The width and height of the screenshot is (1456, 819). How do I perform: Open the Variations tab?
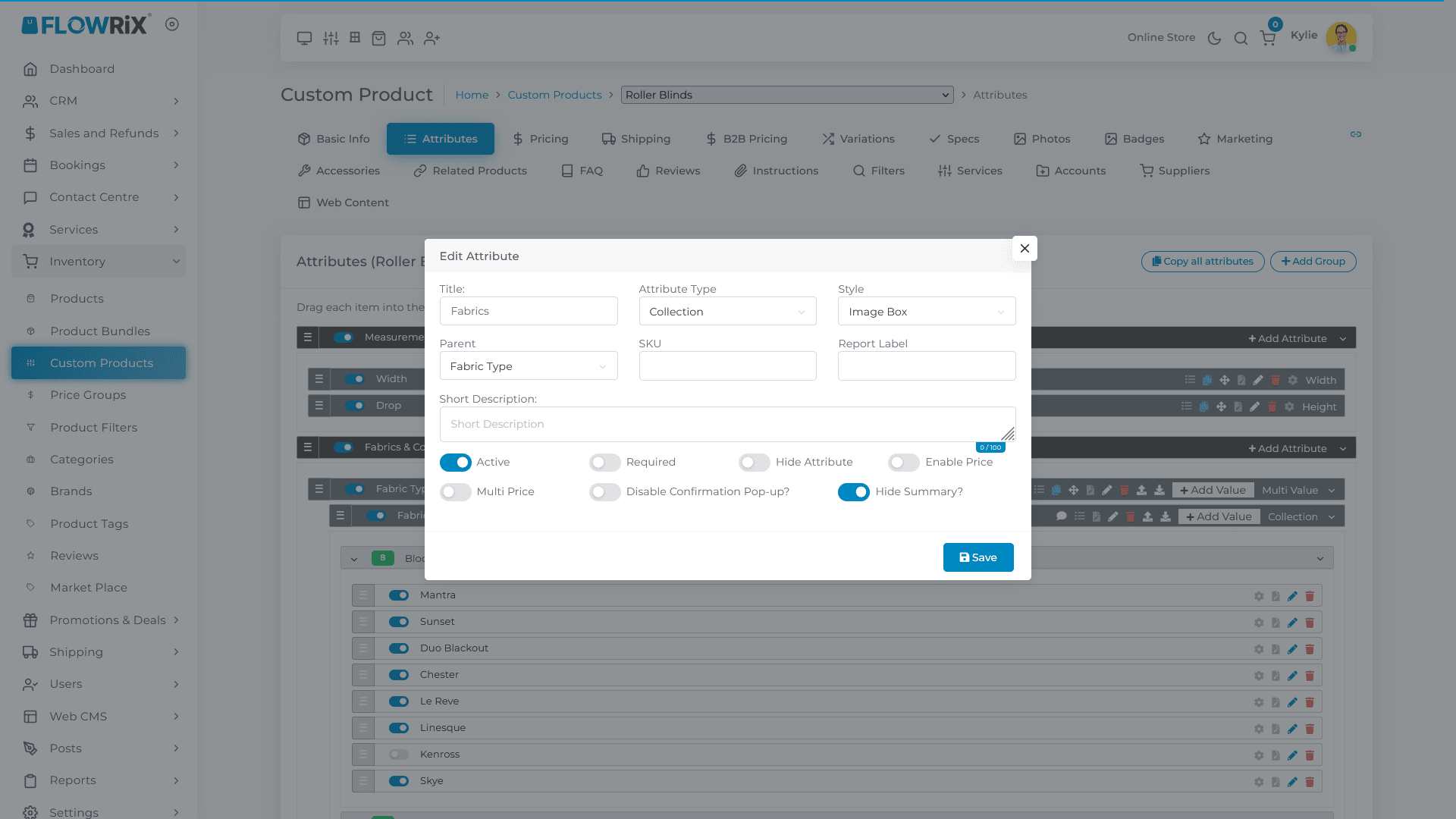pyautogui.click(x=858, y=139)
